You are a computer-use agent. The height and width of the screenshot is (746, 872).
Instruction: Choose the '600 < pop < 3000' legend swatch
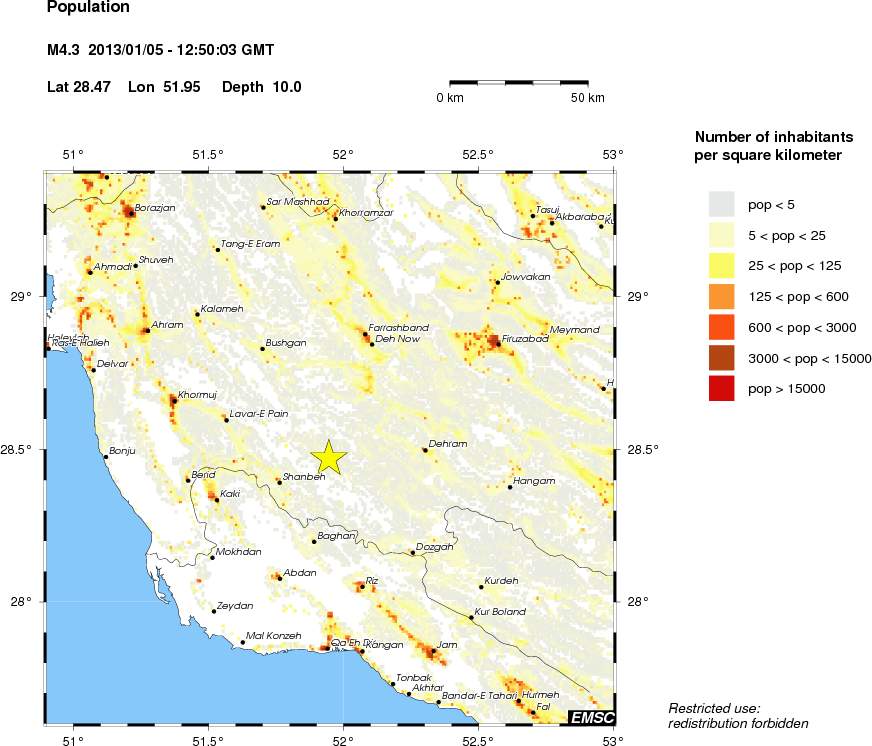tap(721, 327)
